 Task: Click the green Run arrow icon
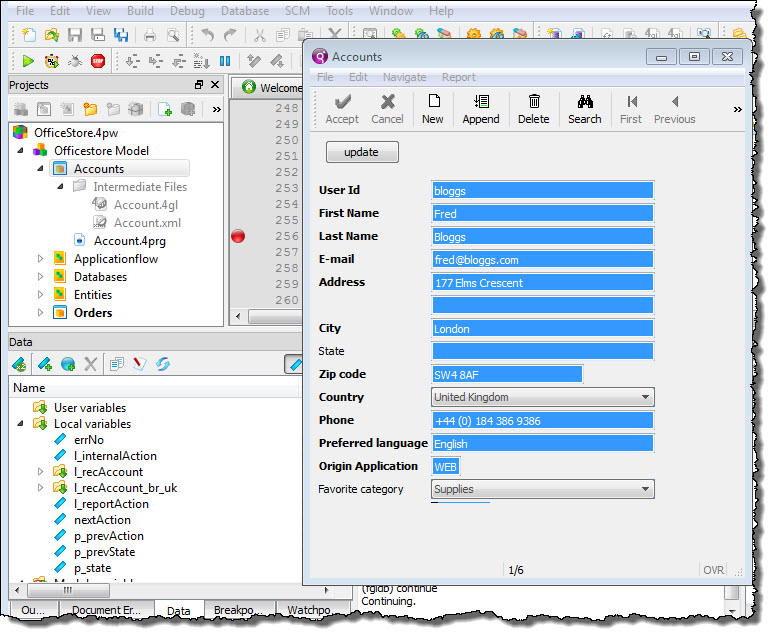tap(28, 61)
